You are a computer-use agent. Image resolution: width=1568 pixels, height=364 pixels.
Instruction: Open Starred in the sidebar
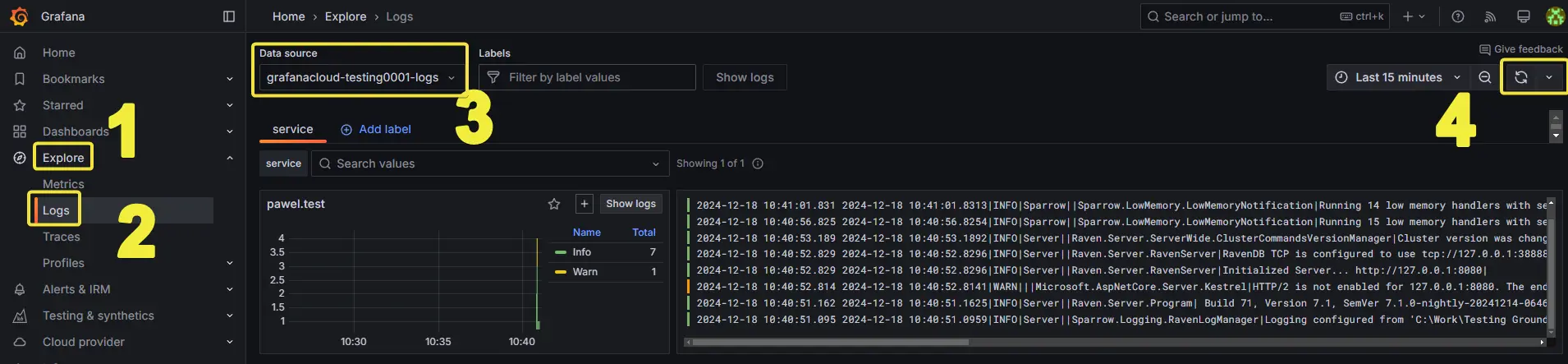click(x=63, y=105)
